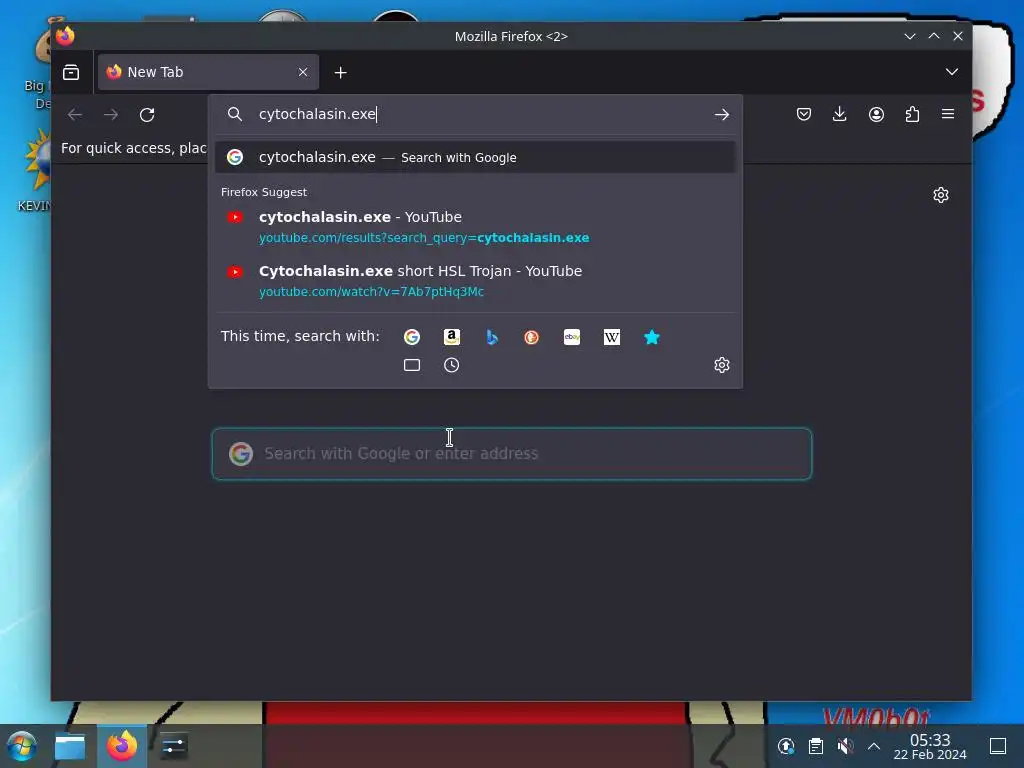Search this time in History

pyautogui.click(x=452, y=365)
